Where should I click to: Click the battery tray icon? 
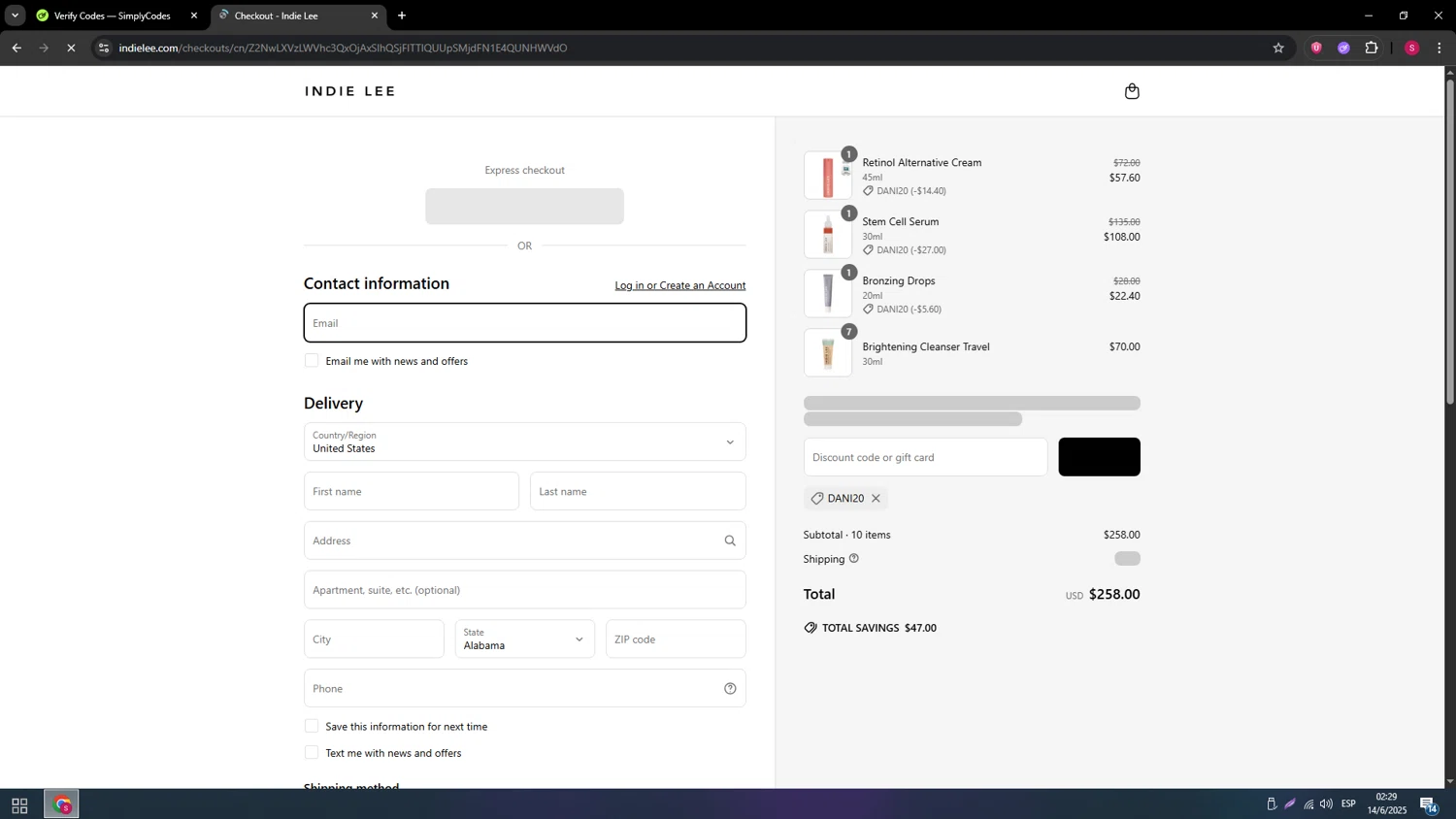point(1272,804)
